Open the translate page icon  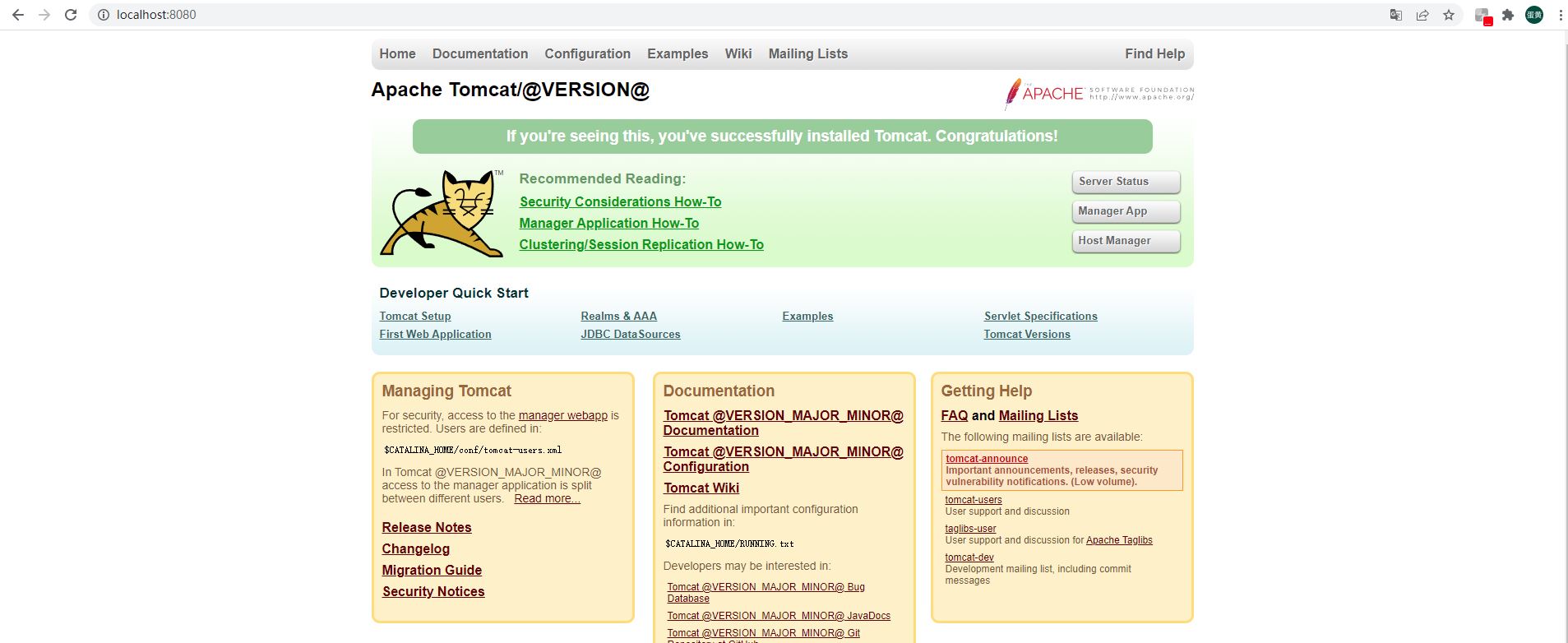point(1395,15)
